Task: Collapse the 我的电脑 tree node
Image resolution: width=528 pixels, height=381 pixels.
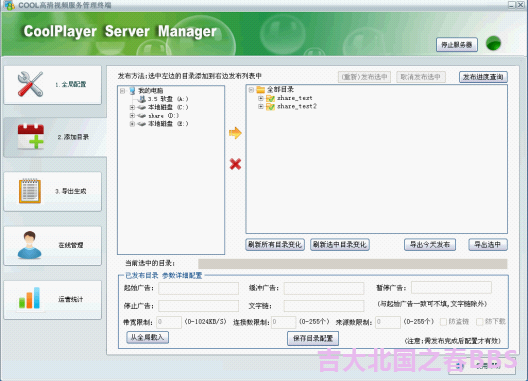Action: point(123,91)
